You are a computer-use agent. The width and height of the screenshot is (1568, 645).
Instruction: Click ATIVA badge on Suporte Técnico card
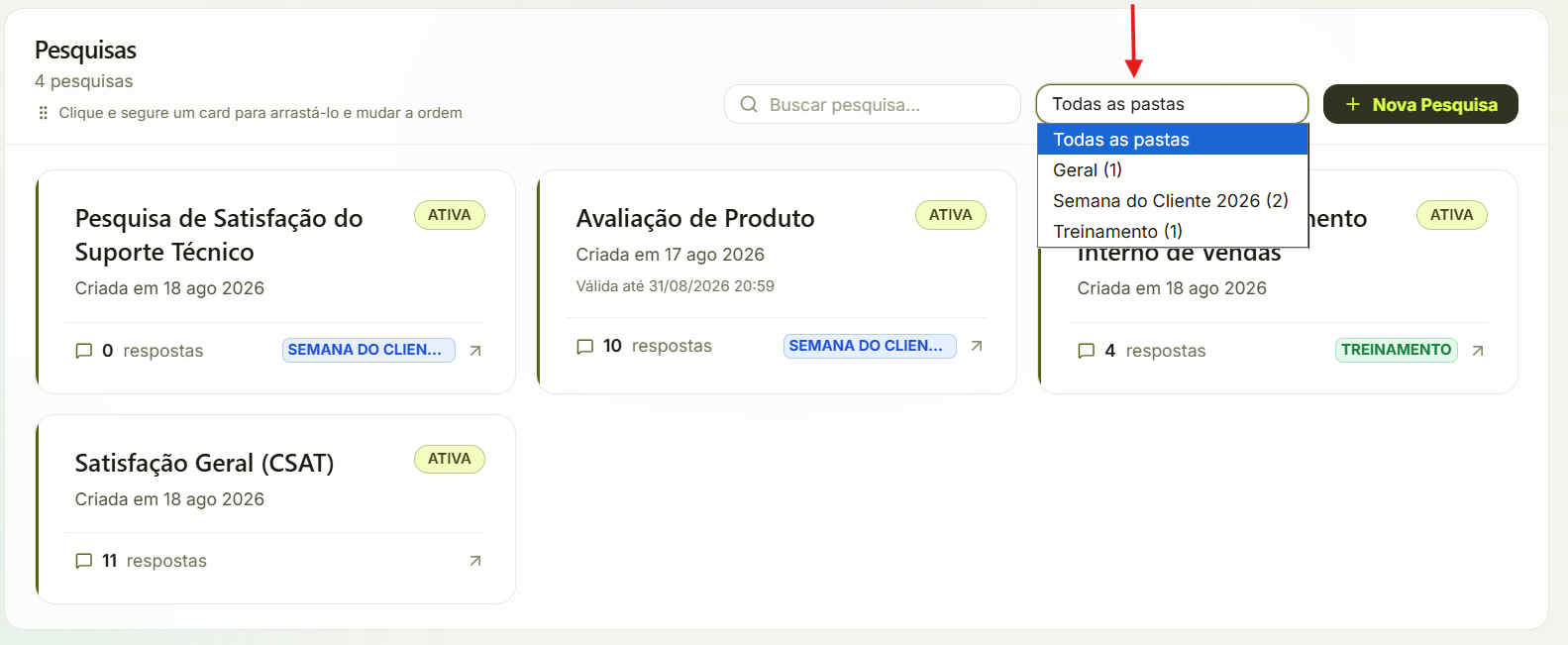tap(450, 215)
